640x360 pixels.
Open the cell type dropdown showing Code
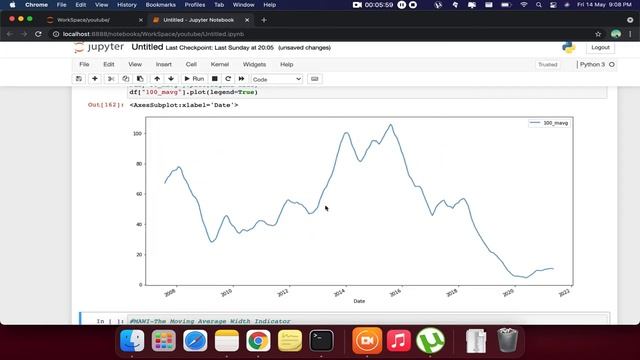(x=277, y=79)
